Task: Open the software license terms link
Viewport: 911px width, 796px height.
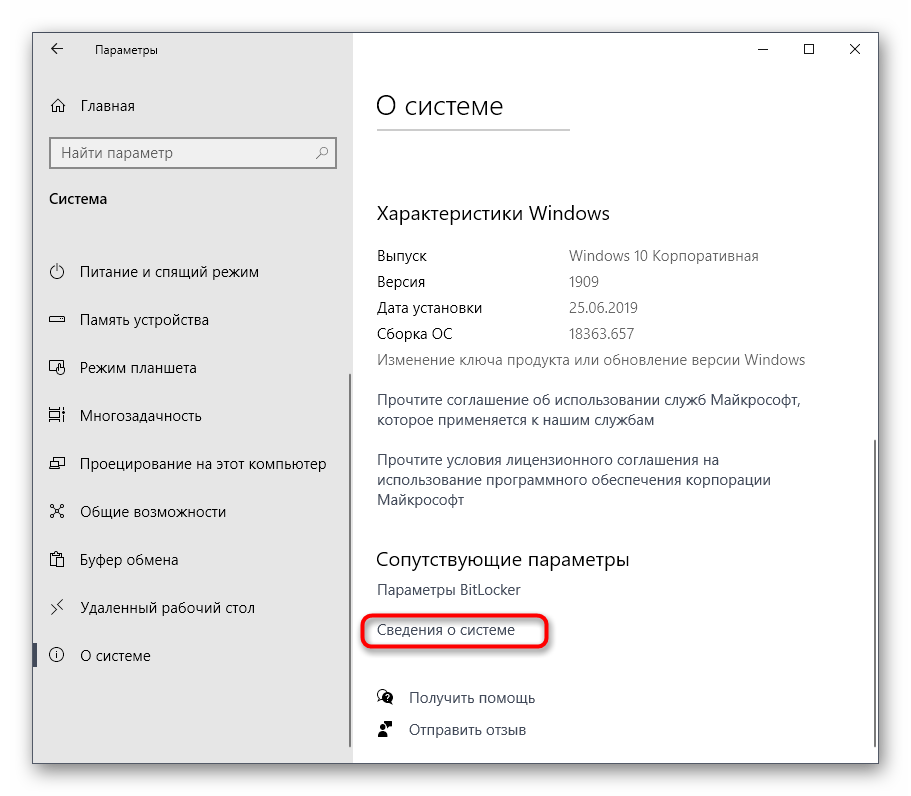Action: [574, 480]
